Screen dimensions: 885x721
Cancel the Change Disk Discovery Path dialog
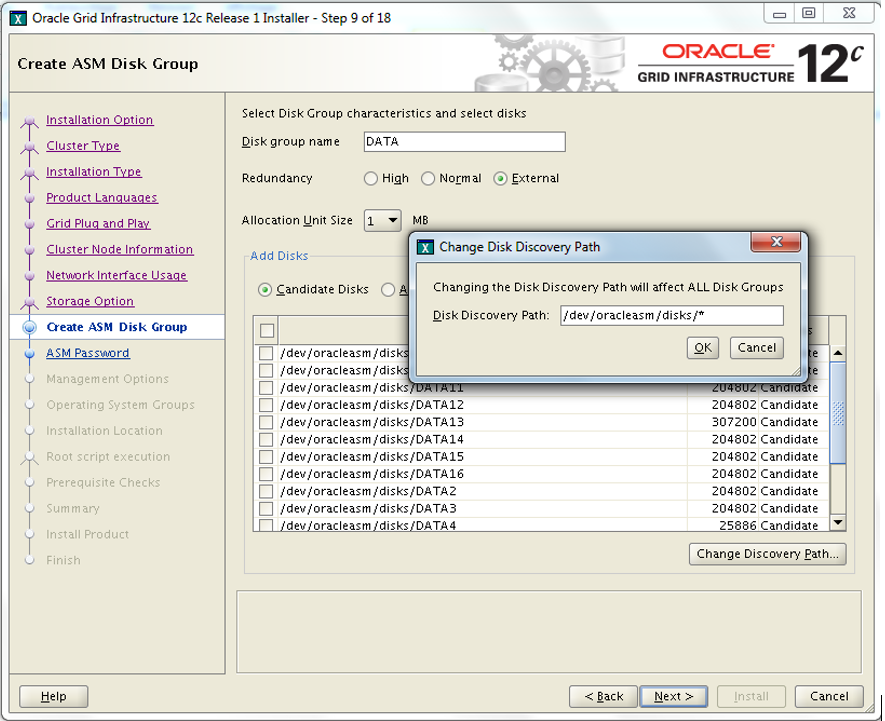(757, 348)
